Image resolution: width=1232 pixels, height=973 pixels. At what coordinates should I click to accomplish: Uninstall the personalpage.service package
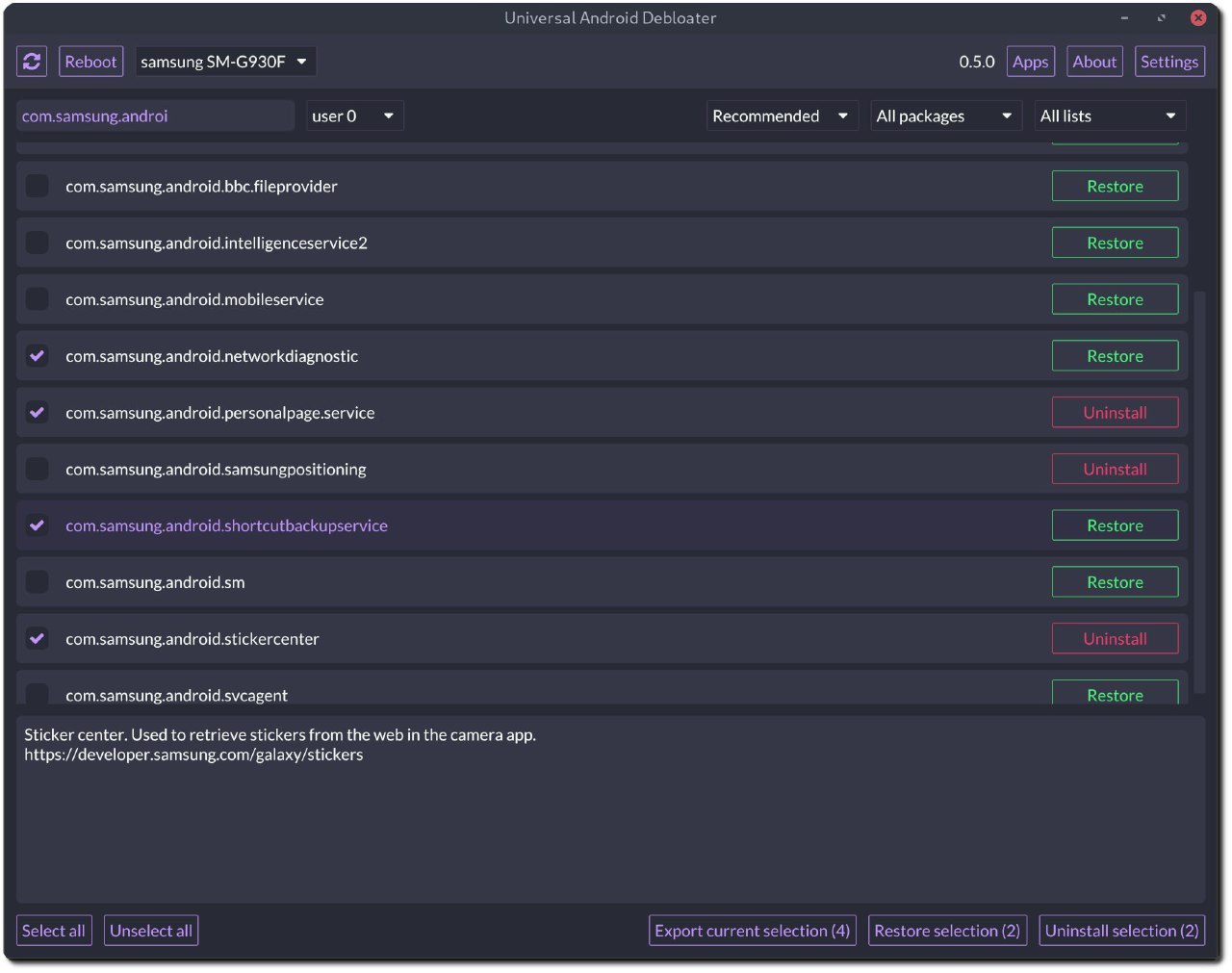[1115, 413]
